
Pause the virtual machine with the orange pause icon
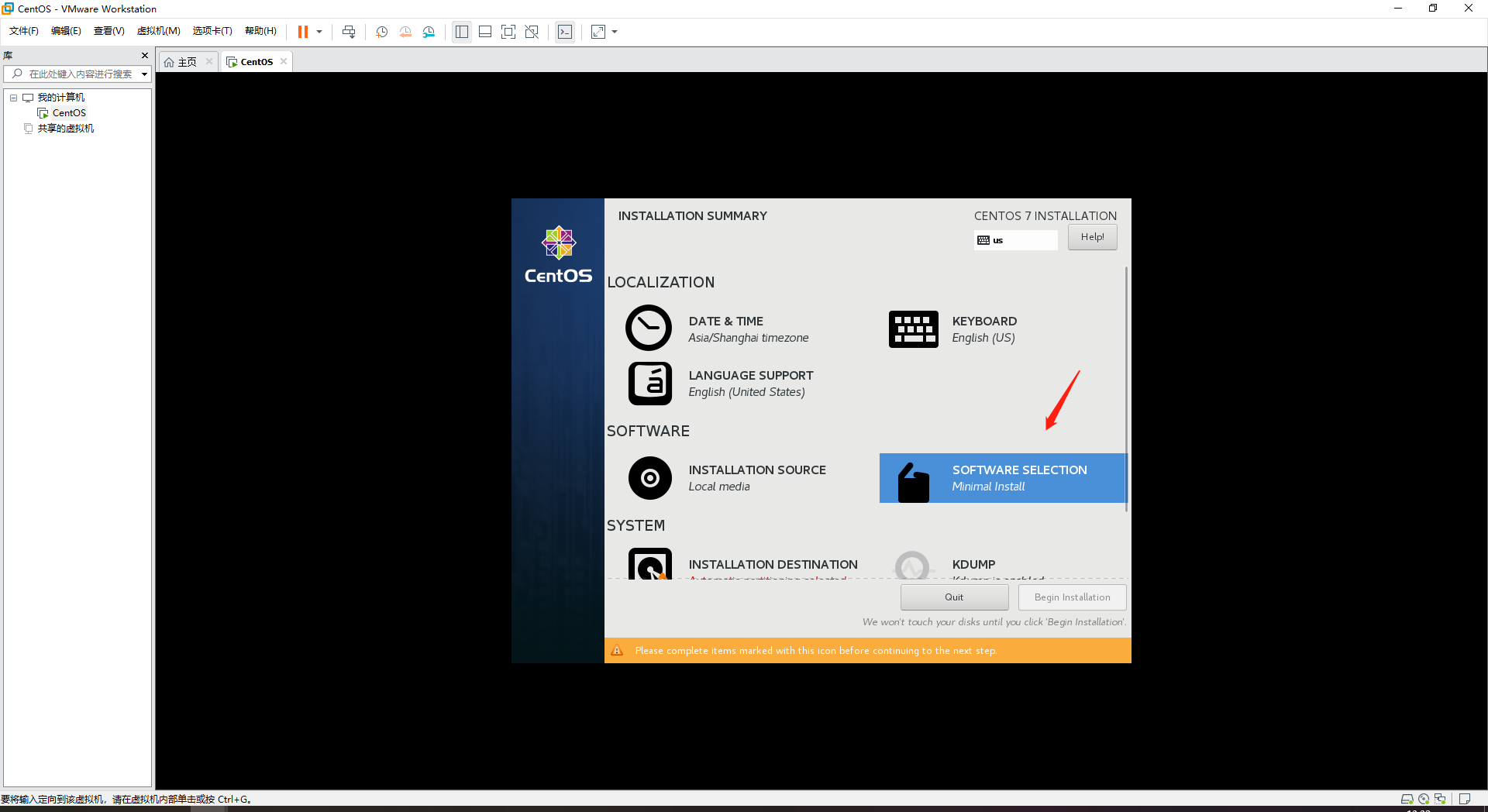303,32
